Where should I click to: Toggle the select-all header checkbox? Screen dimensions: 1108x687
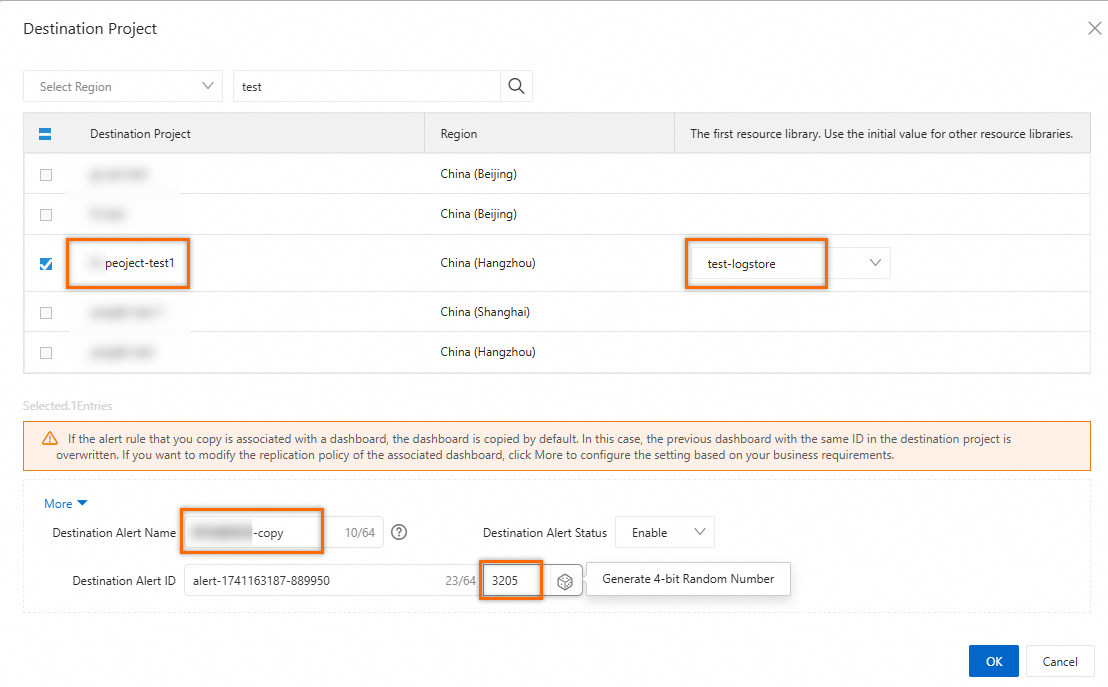[45, 134]
